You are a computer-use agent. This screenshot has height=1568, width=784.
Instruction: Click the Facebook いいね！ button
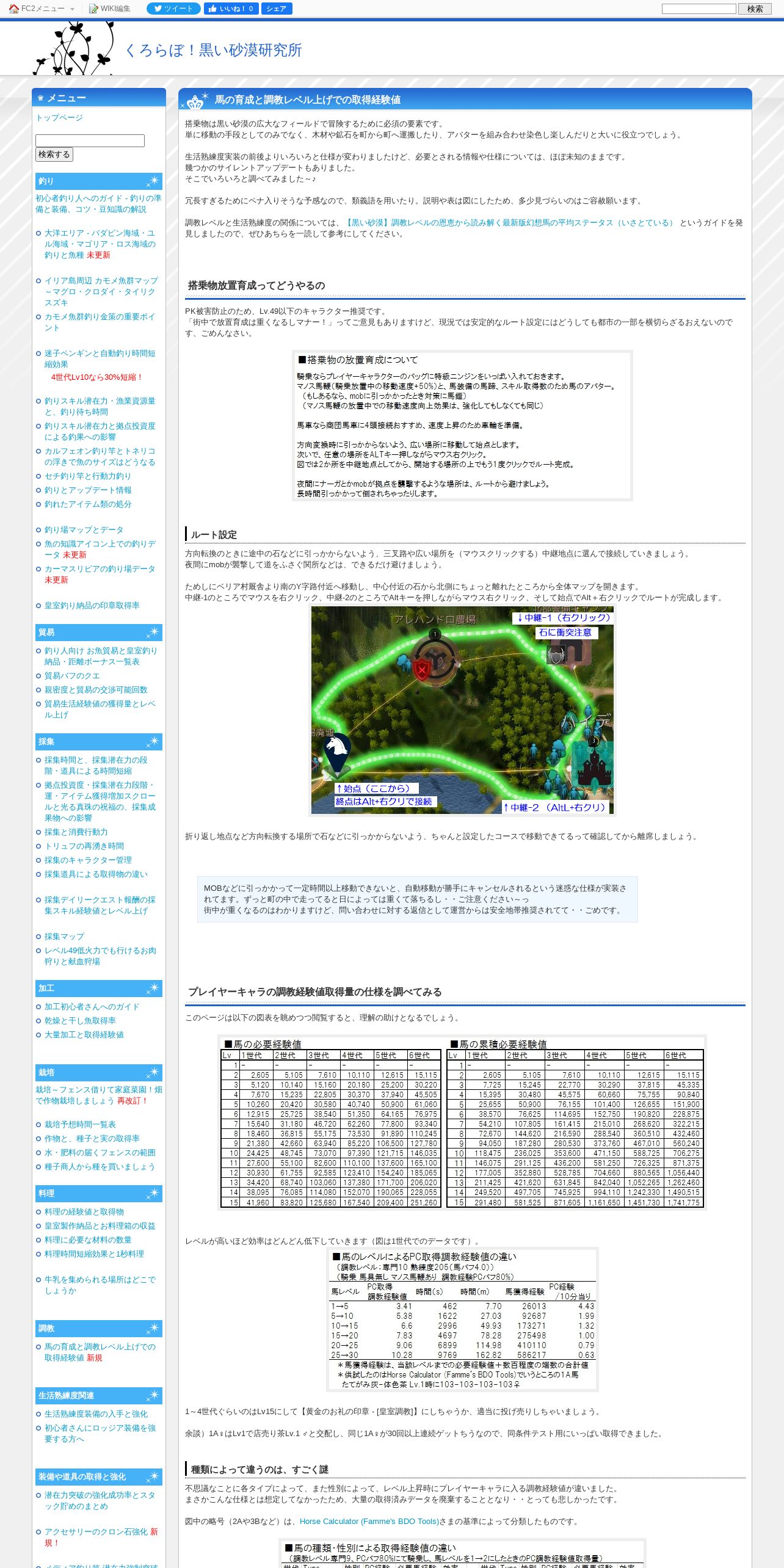click(x=231, y=9)
